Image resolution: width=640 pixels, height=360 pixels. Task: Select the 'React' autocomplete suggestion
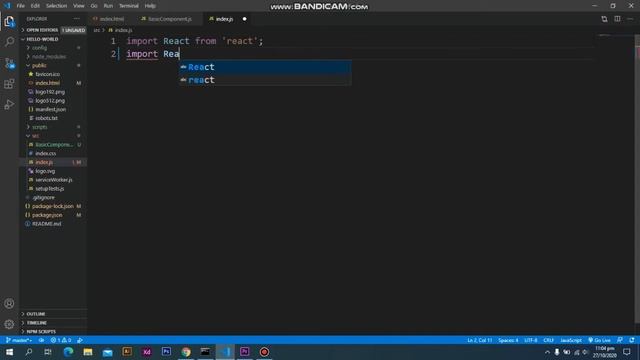click(x=265, y=67)
